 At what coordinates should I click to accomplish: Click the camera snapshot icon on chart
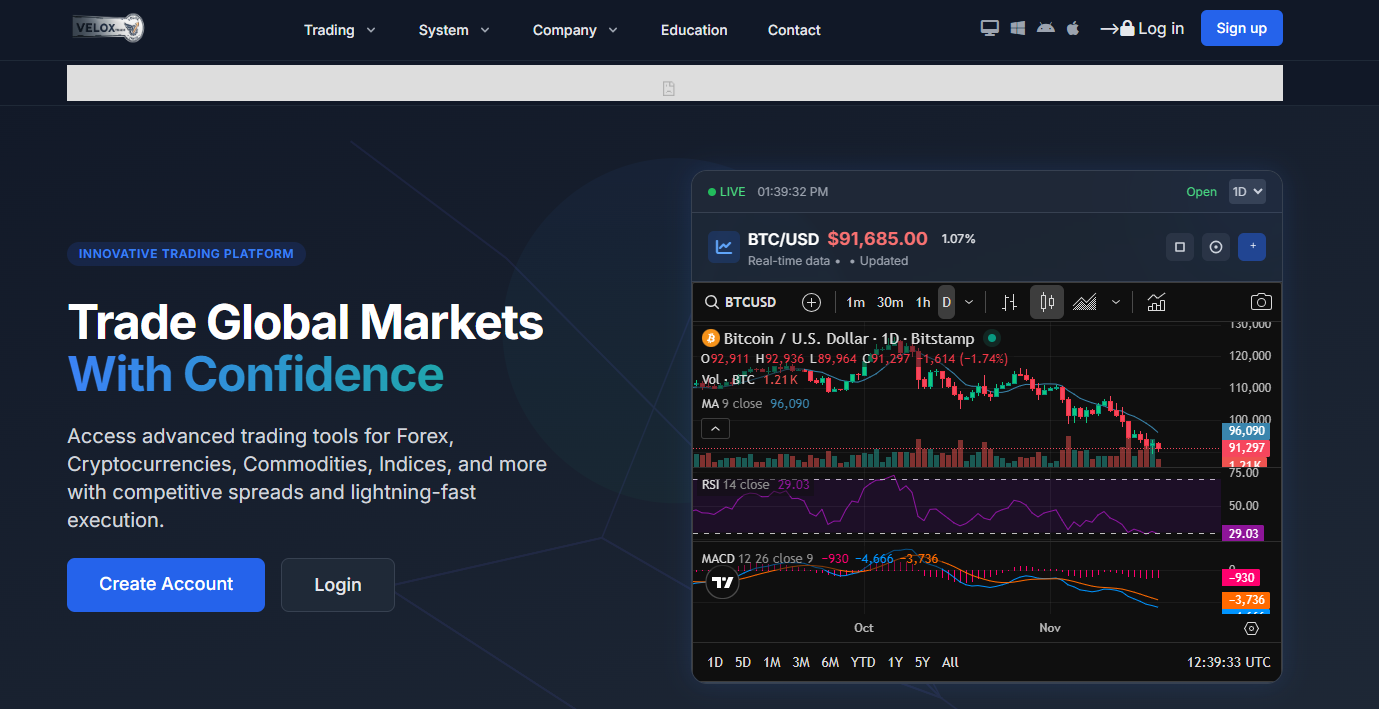[x=1261, y=302]
